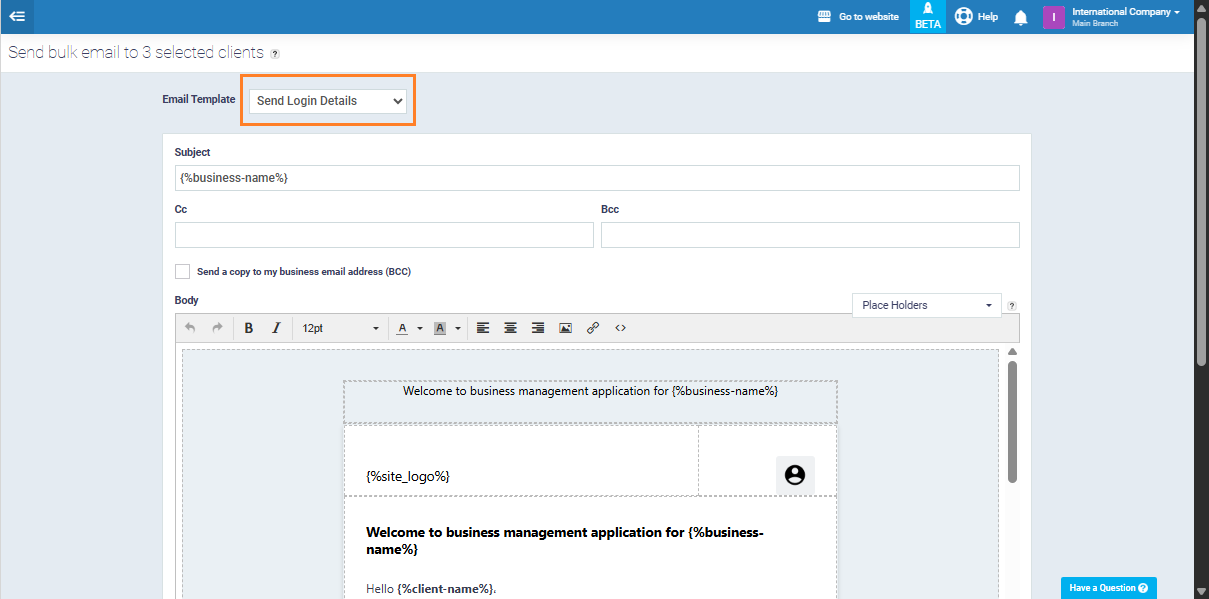Open the Email Template dropdown
Image resolution: width=1209 pixels, height=599 pixels.
coord(328,101)
